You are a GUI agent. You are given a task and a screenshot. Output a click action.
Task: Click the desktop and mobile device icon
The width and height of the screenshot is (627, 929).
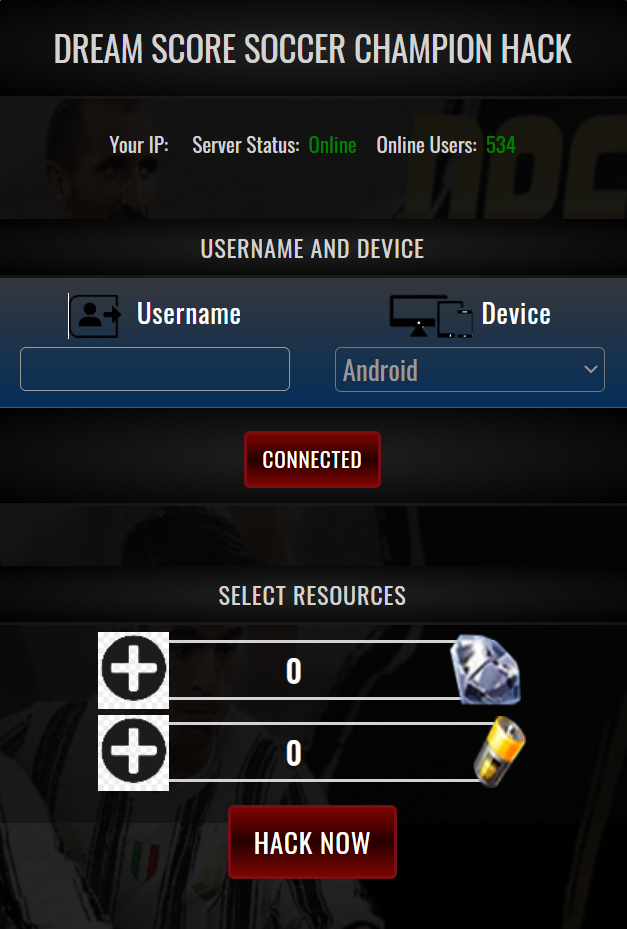pos(431,316)
